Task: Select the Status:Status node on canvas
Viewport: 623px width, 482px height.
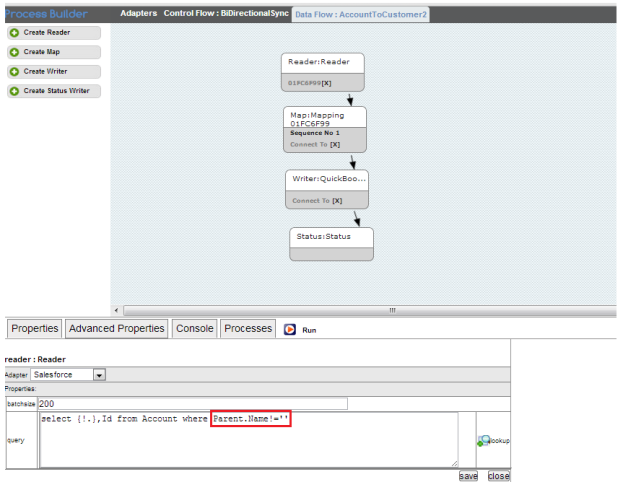Action: [331, 243]
